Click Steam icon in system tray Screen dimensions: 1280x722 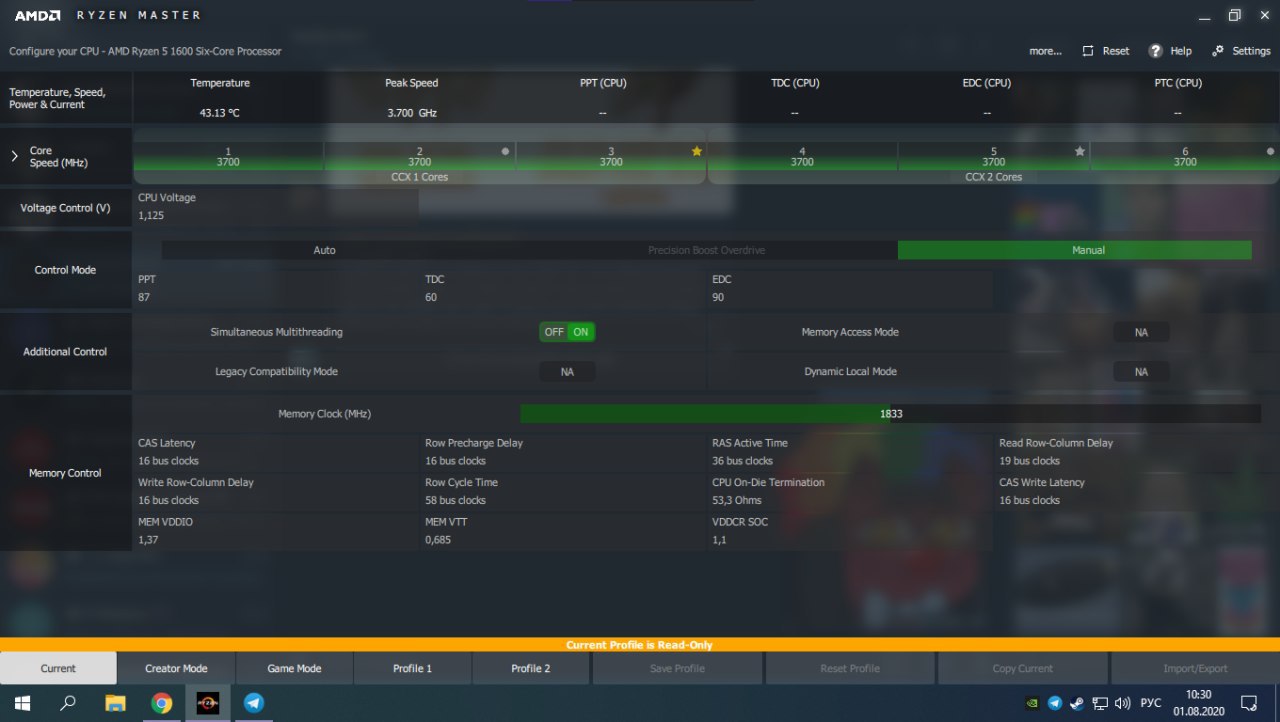click(1077, 703)
